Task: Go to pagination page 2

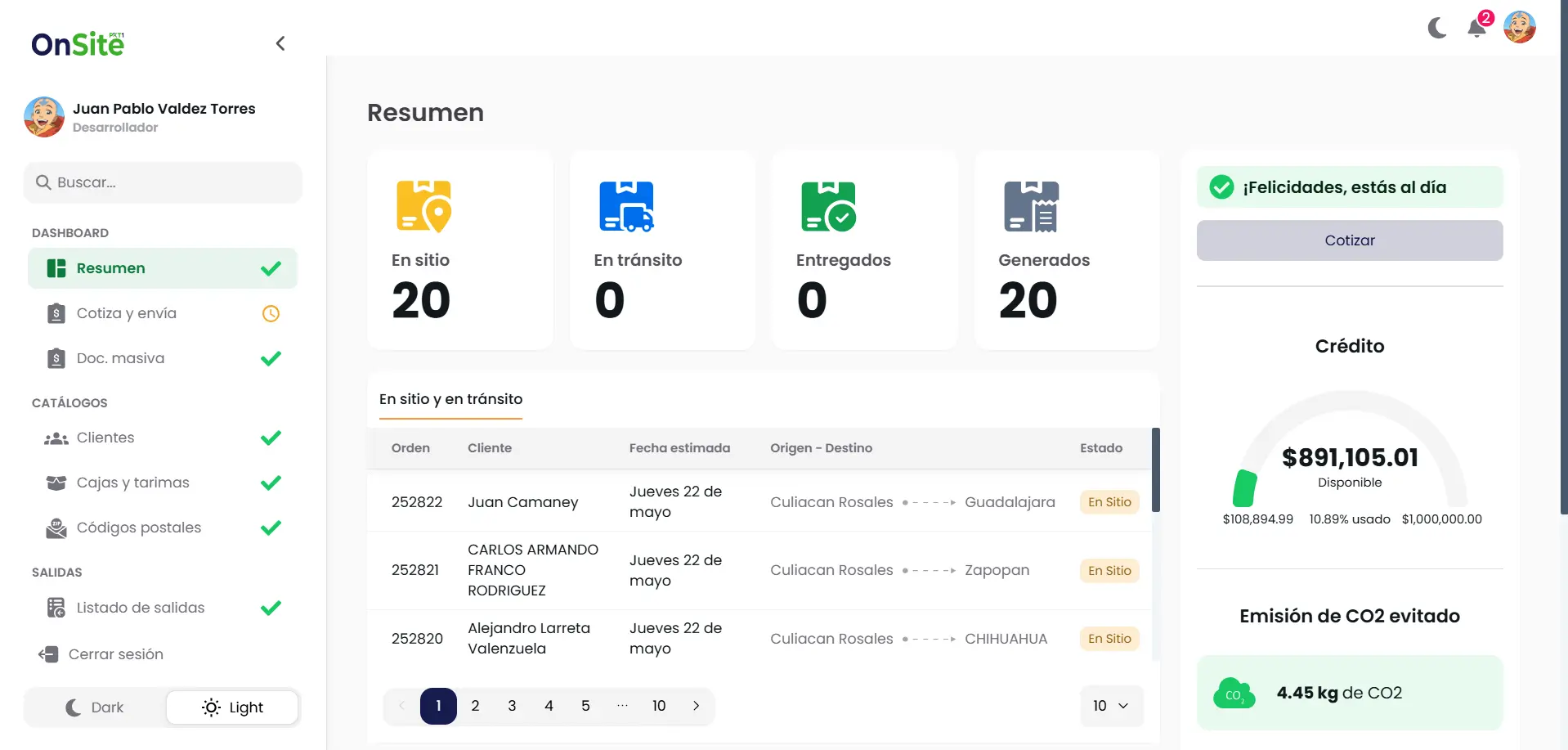Action: [x=475, y=706]
